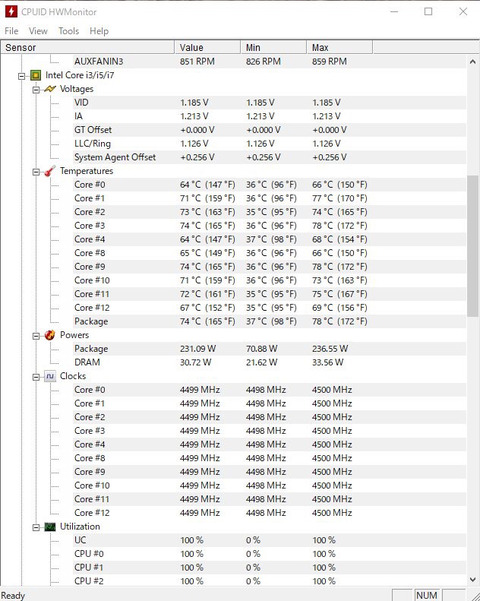Click the Temperatures thermometer icon
This screenshot has height=601, width=480.
tap(50, 171)
